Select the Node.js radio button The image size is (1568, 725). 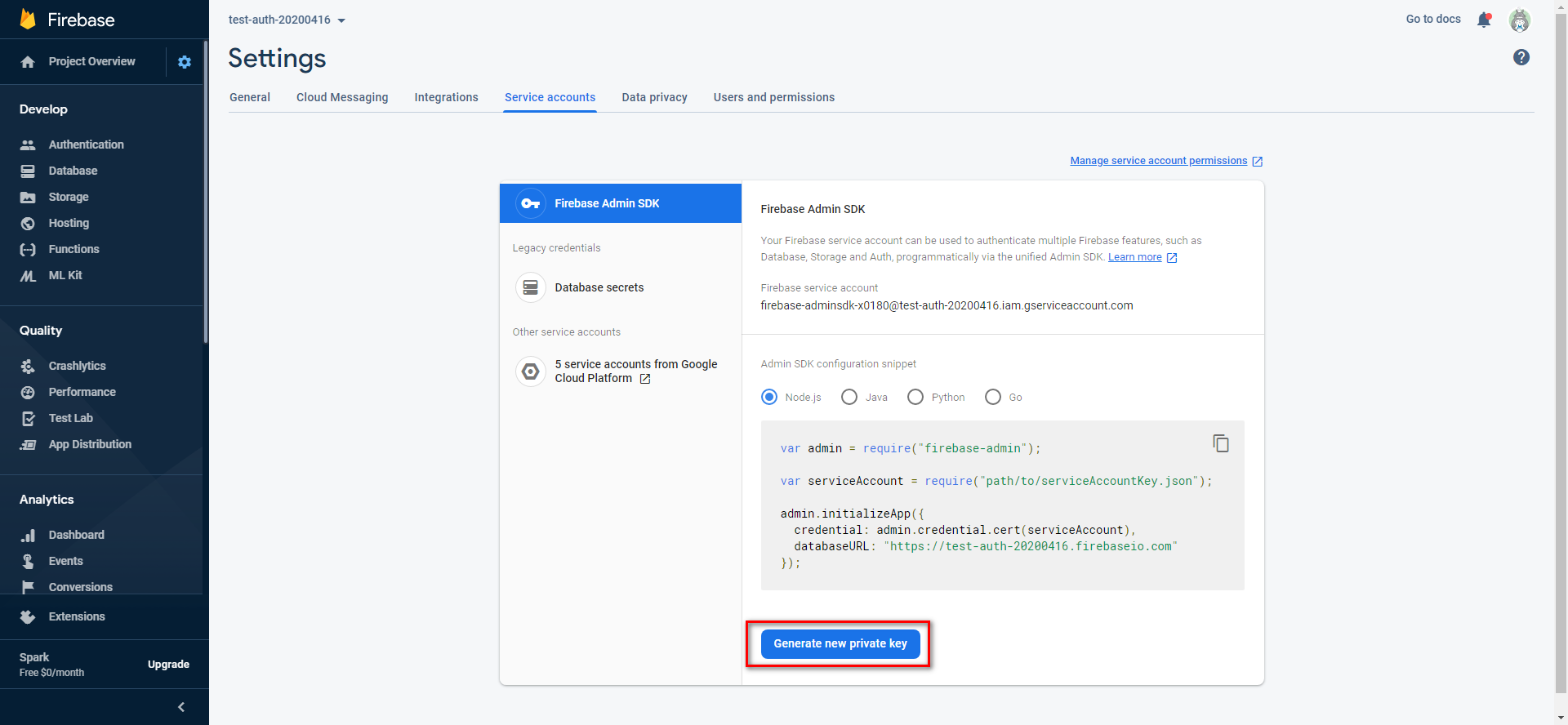coord(769,397)
